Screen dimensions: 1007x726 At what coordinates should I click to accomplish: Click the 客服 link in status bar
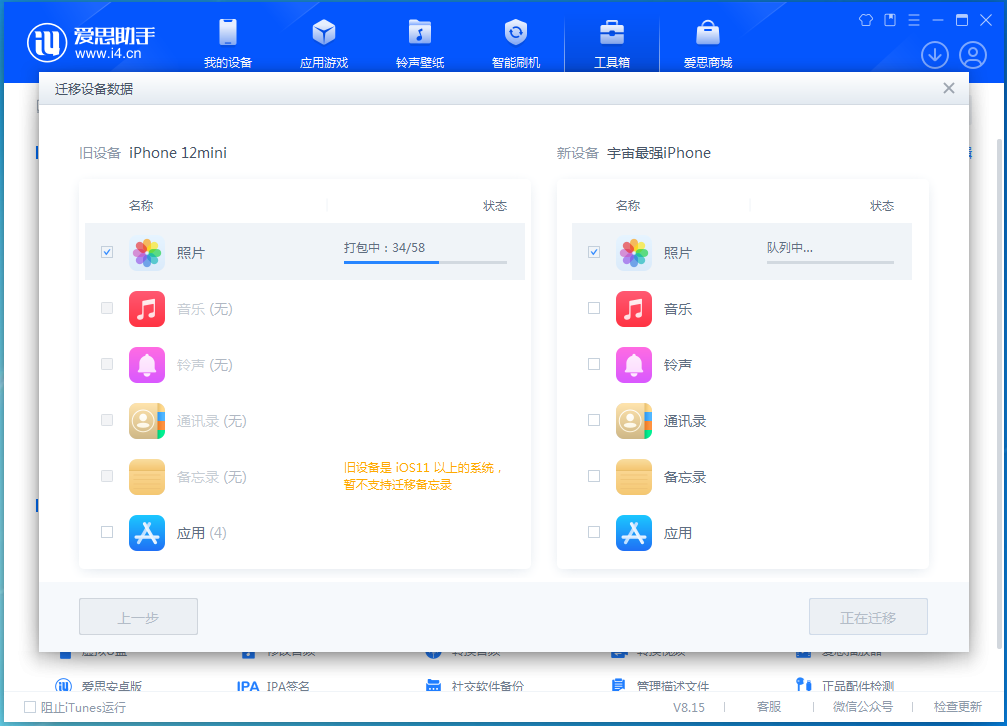(769, 707)
